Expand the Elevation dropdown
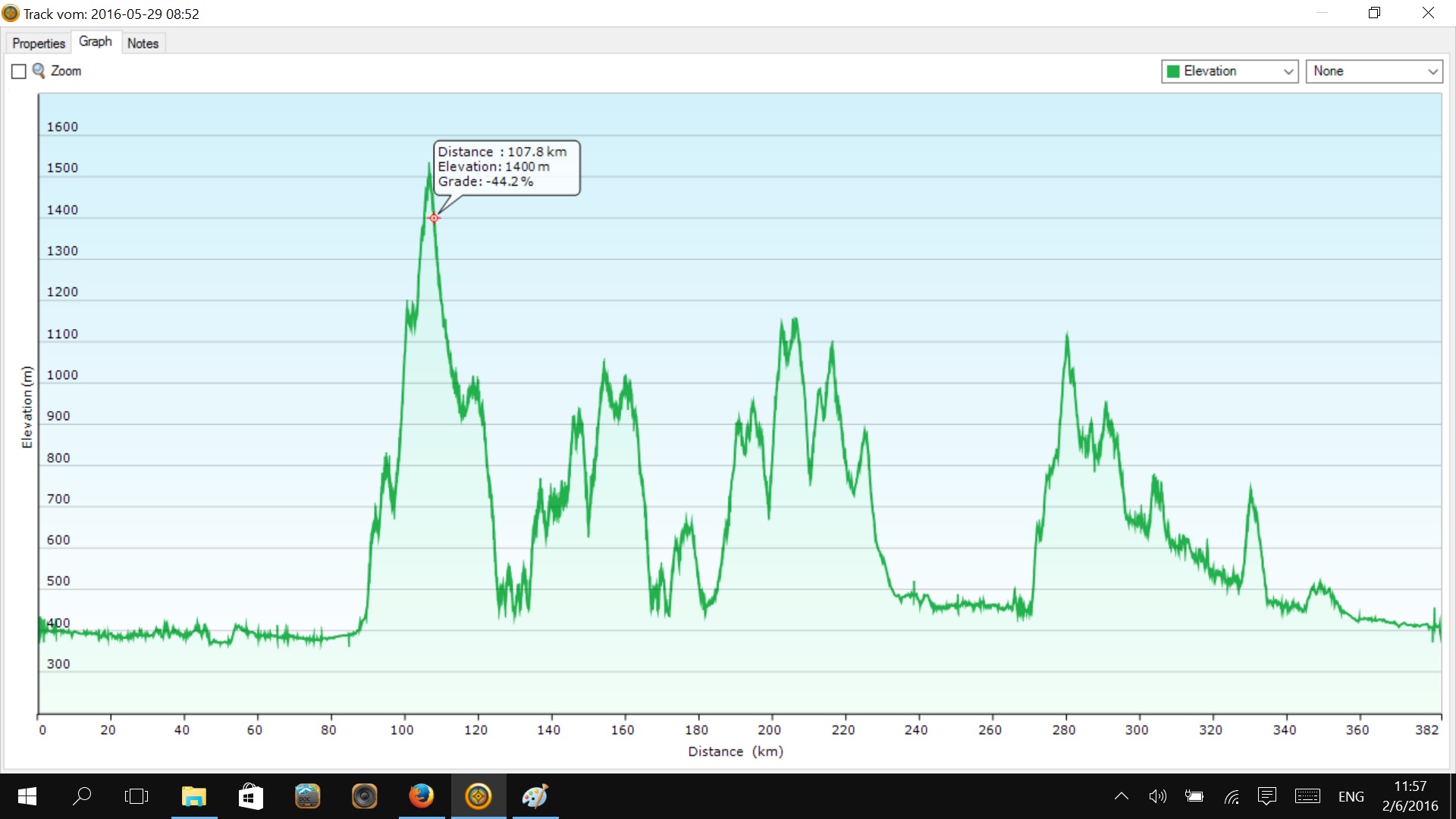The height and width of the screenshot is (819, 1456). click(x=1288, y=71)
